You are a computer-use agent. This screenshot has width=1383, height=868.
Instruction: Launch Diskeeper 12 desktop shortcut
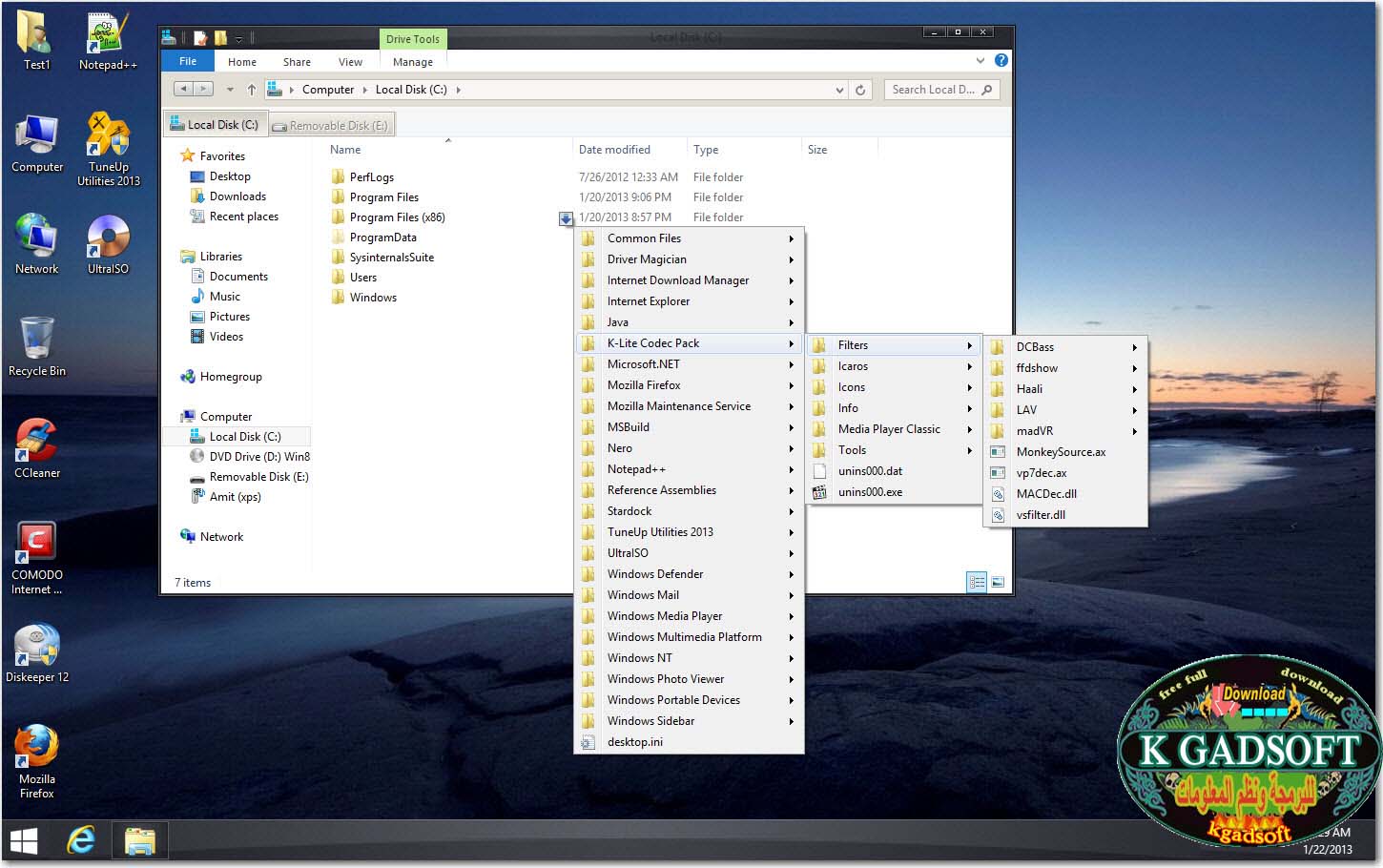pos(37,654)
